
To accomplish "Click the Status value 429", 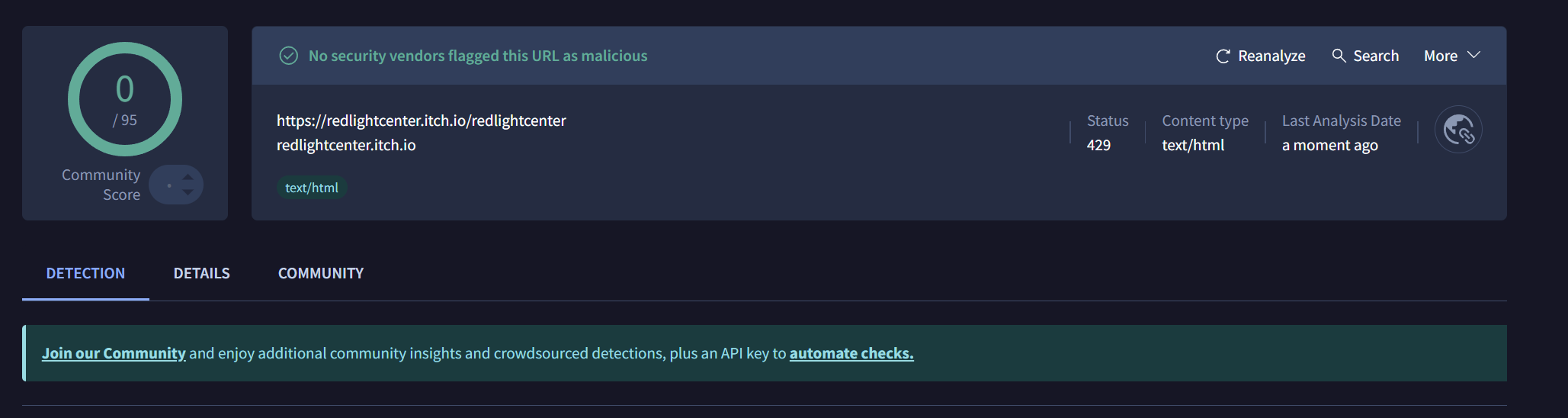I will 1098,145.
